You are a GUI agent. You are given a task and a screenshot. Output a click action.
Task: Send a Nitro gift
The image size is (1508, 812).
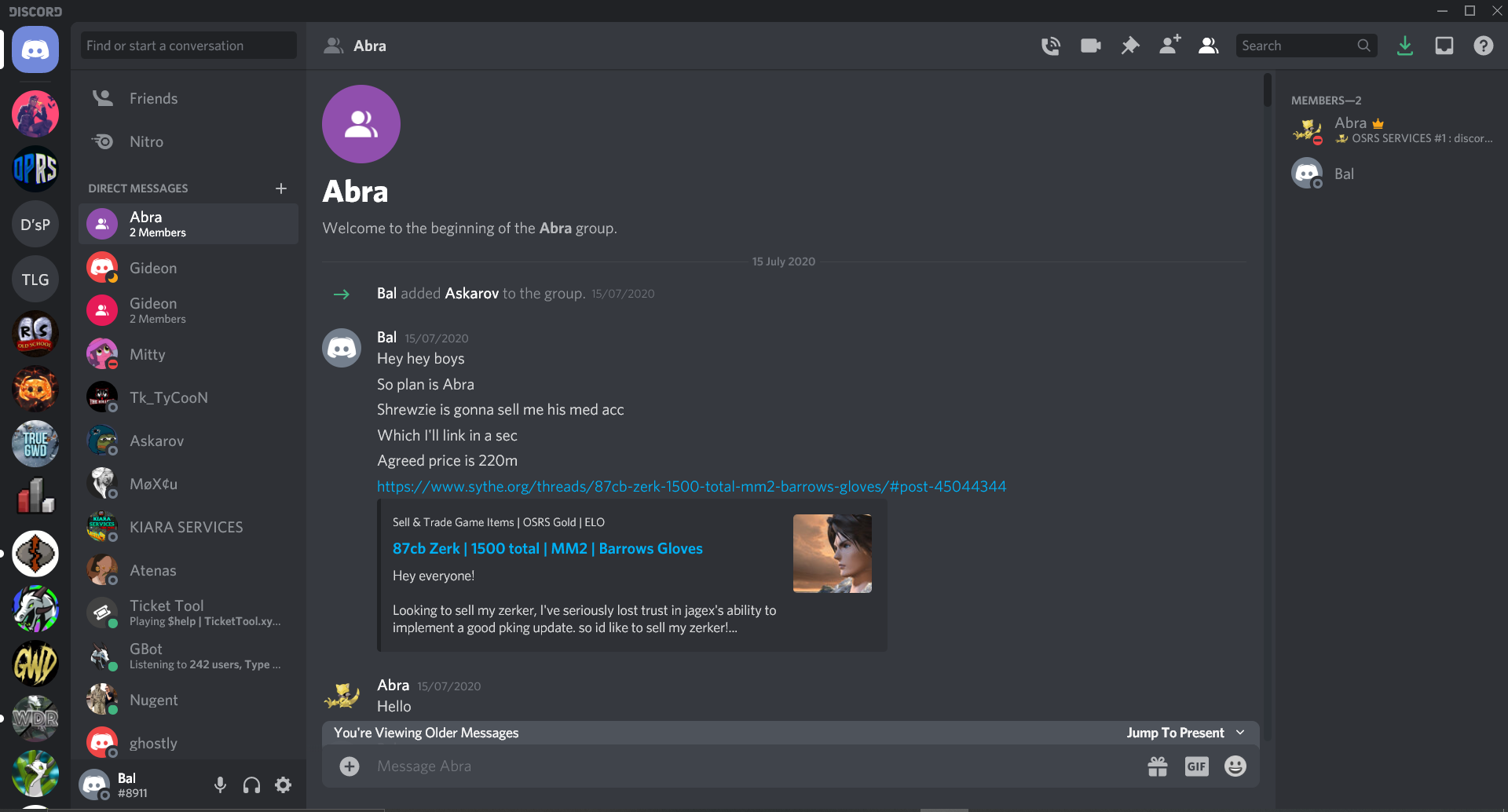(x=1158, y=766)
